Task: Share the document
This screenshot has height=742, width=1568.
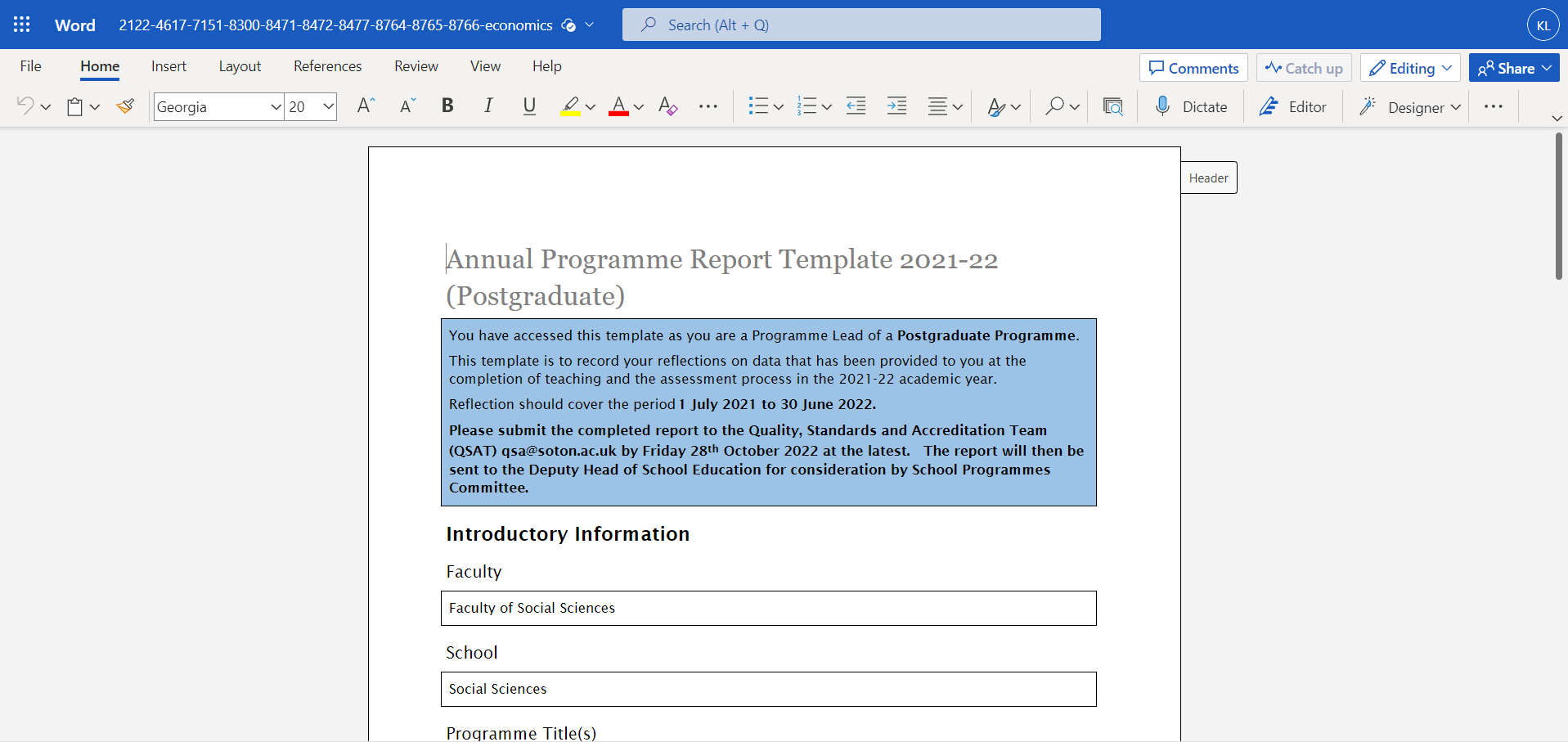Action: (1512, 67)
